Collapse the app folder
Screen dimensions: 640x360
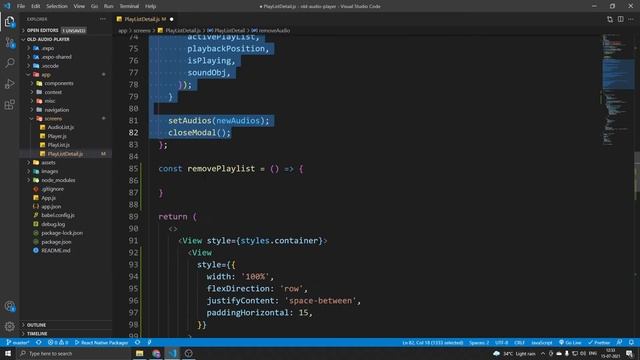[66, 75]
